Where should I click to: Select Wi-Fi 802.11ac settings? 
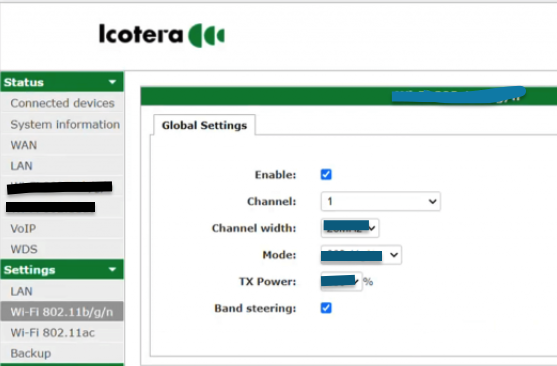pyautogui.click(x=62, y=333)
